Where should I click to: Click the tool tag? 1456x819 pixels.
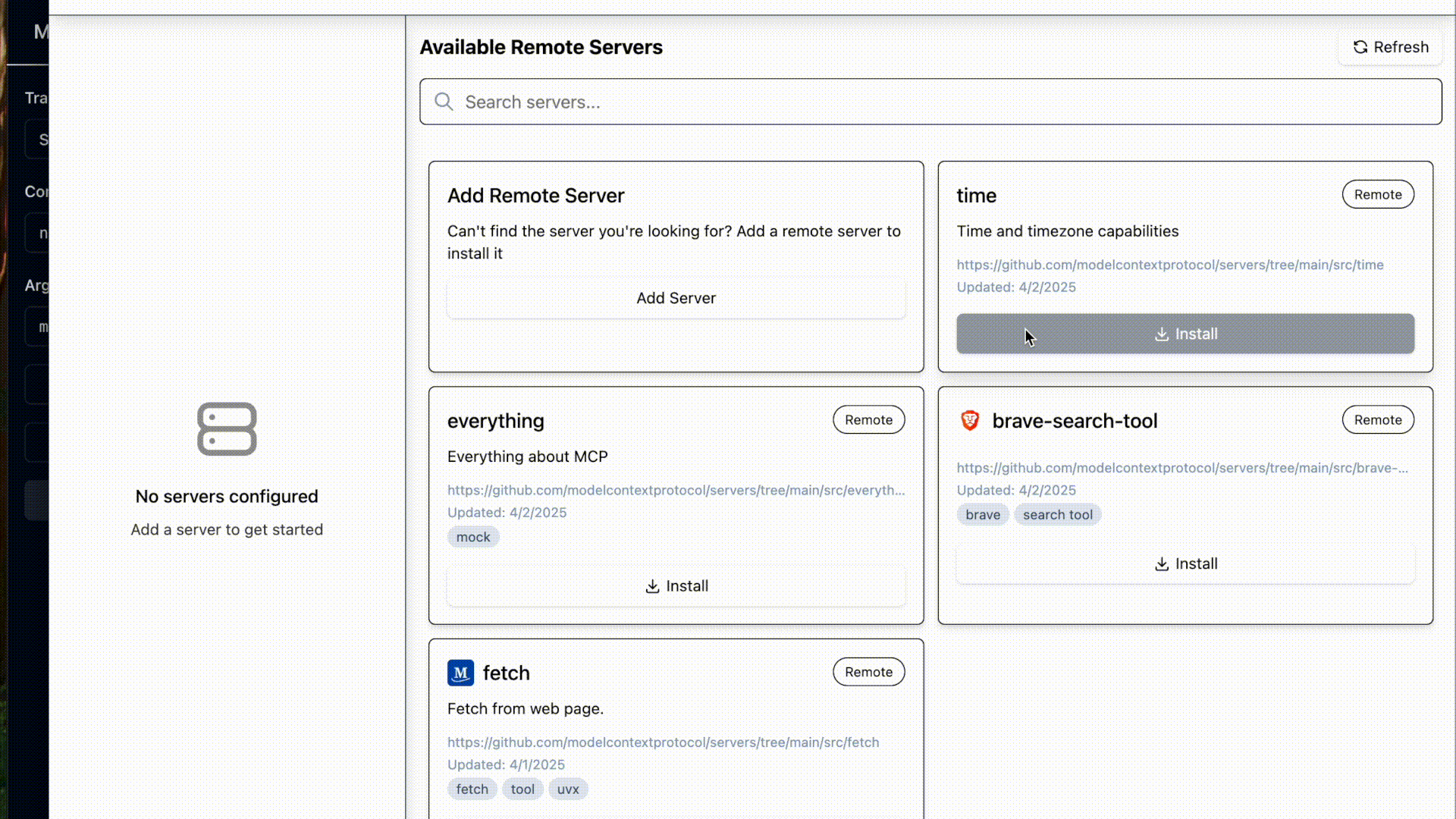(522, 789)
